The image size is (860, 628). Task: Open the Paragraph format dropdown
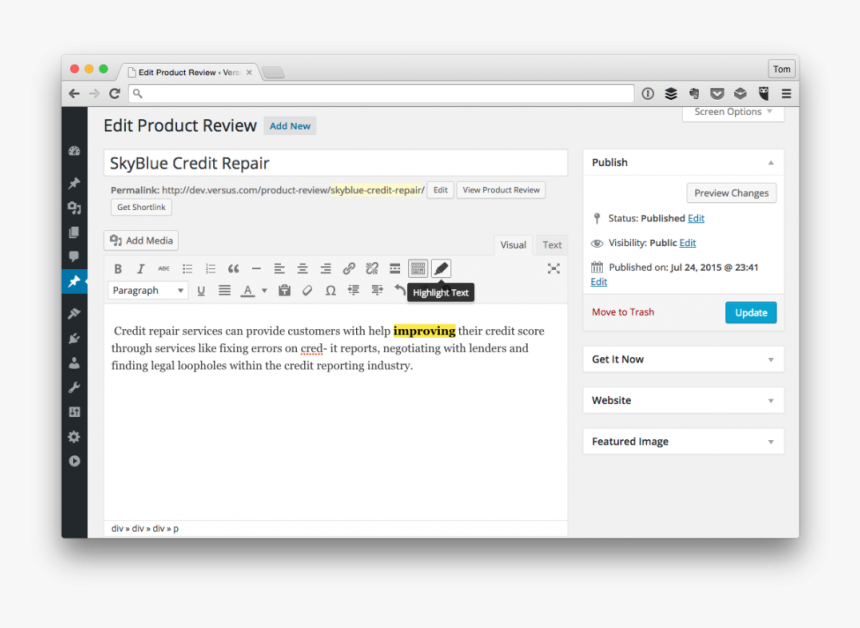pyautogui.click(x=148, y=290)
